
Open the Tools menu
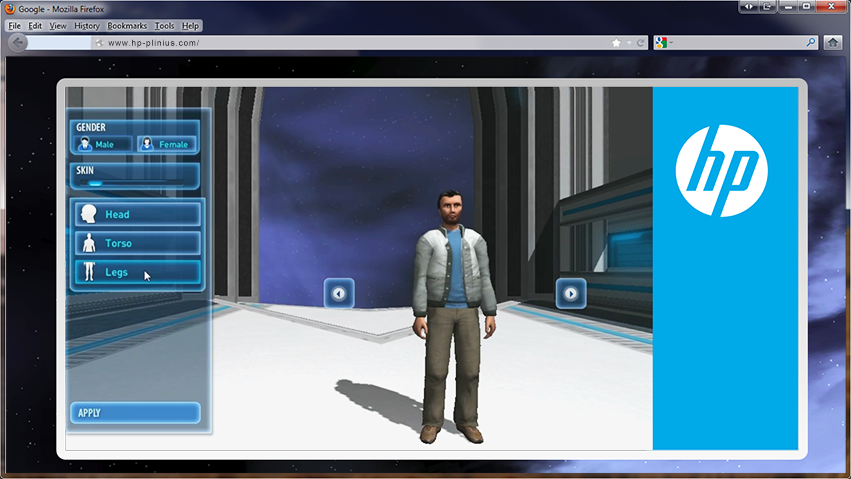[164, 26]
